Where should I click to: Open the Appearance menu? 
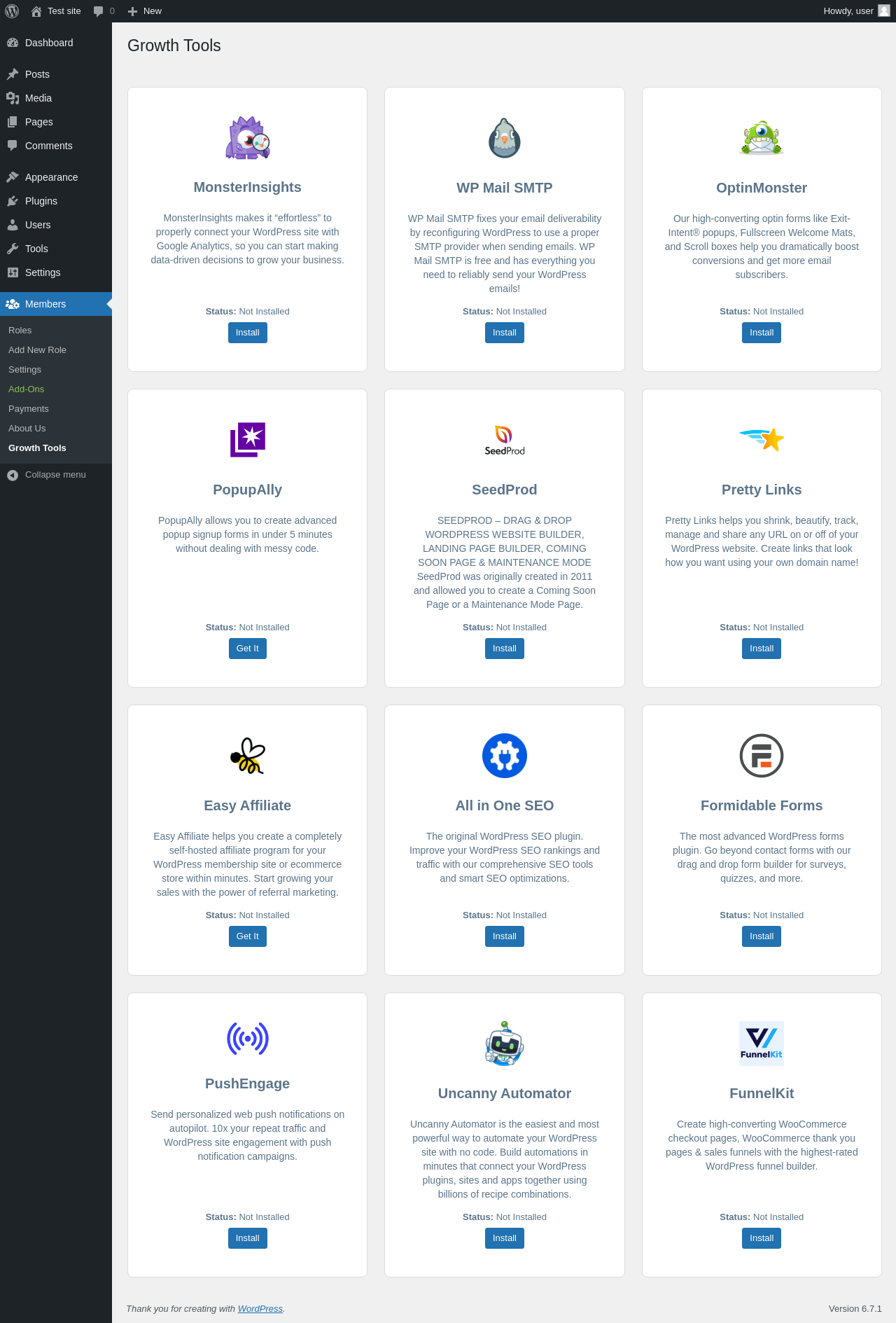pyautogui.click(x=56, y=177)
